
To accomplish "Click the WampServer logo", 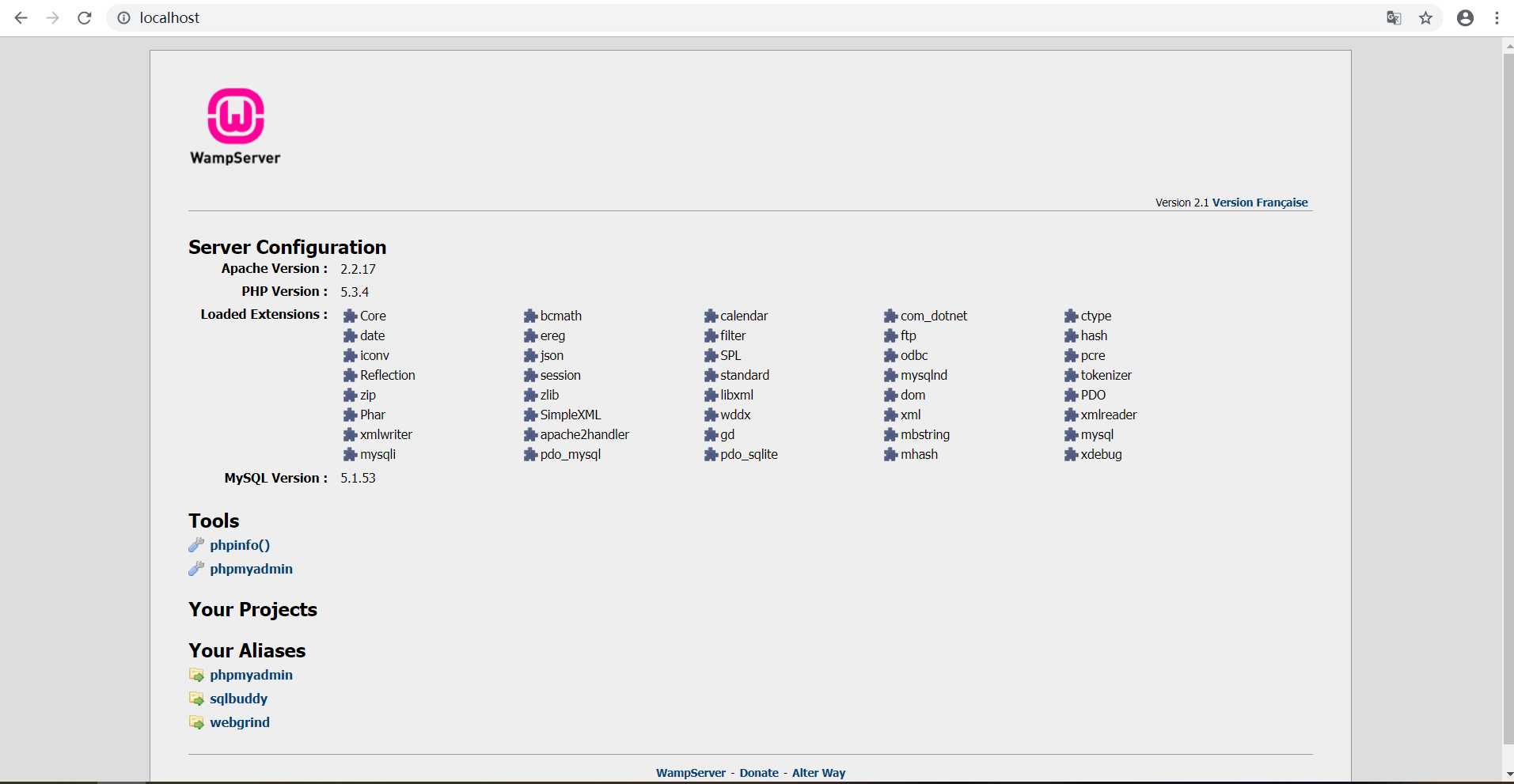I will (x=235, y=127).
